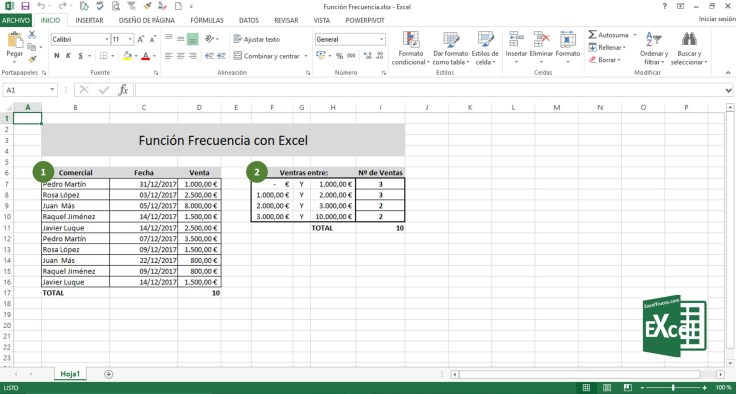This screenshot has width=736, height=394.
Task: Click Iniciar sesión link
Action: pyautogui.click(x=717, y=19)
